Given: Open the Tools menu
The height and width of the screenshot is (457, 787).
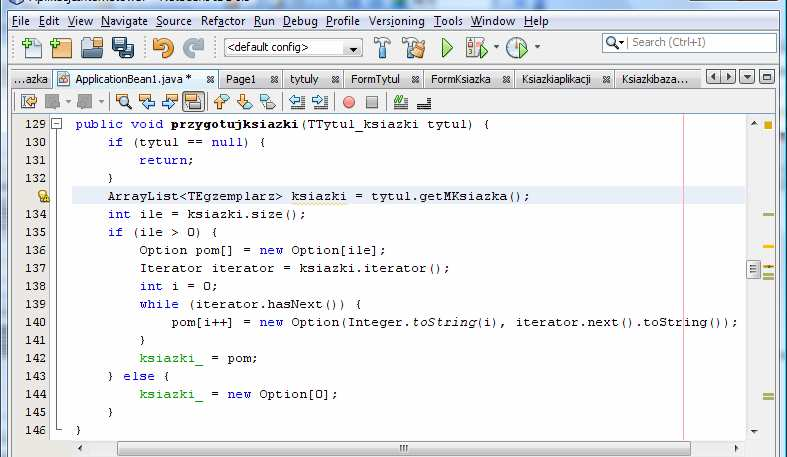Looking at the screenshot, I should tap(448, 21).
